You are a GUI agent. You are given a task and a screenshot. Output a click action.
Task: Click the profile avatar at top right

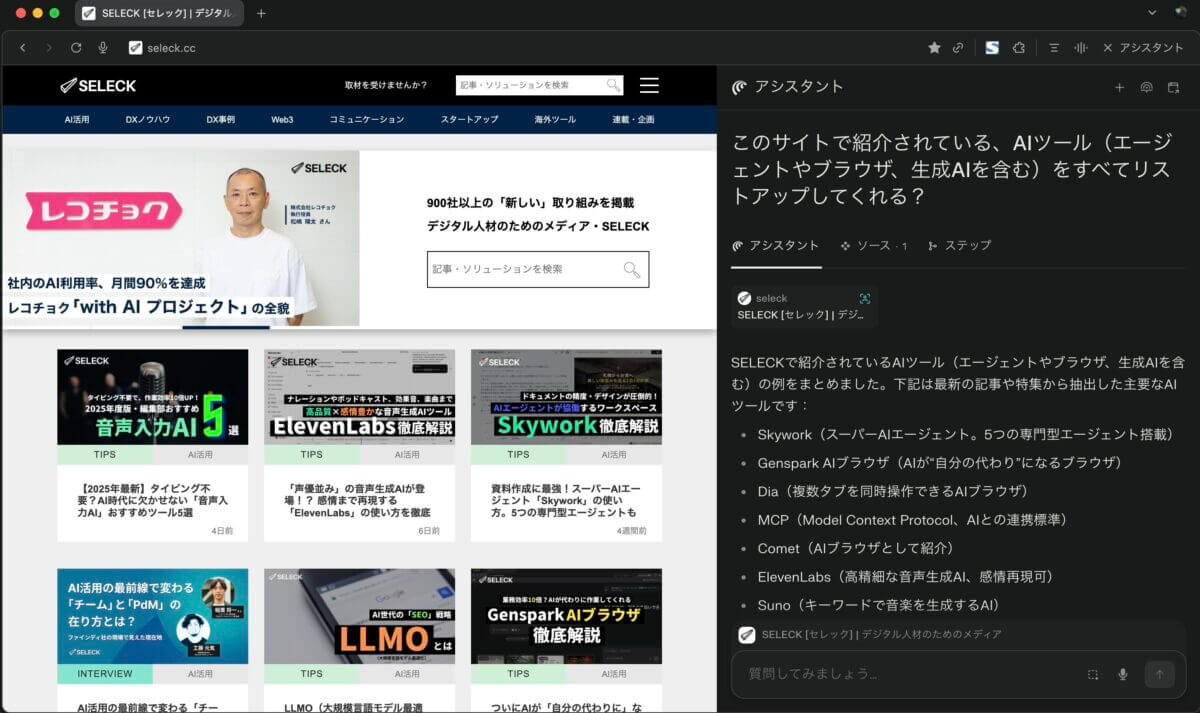pos(1180,13)
